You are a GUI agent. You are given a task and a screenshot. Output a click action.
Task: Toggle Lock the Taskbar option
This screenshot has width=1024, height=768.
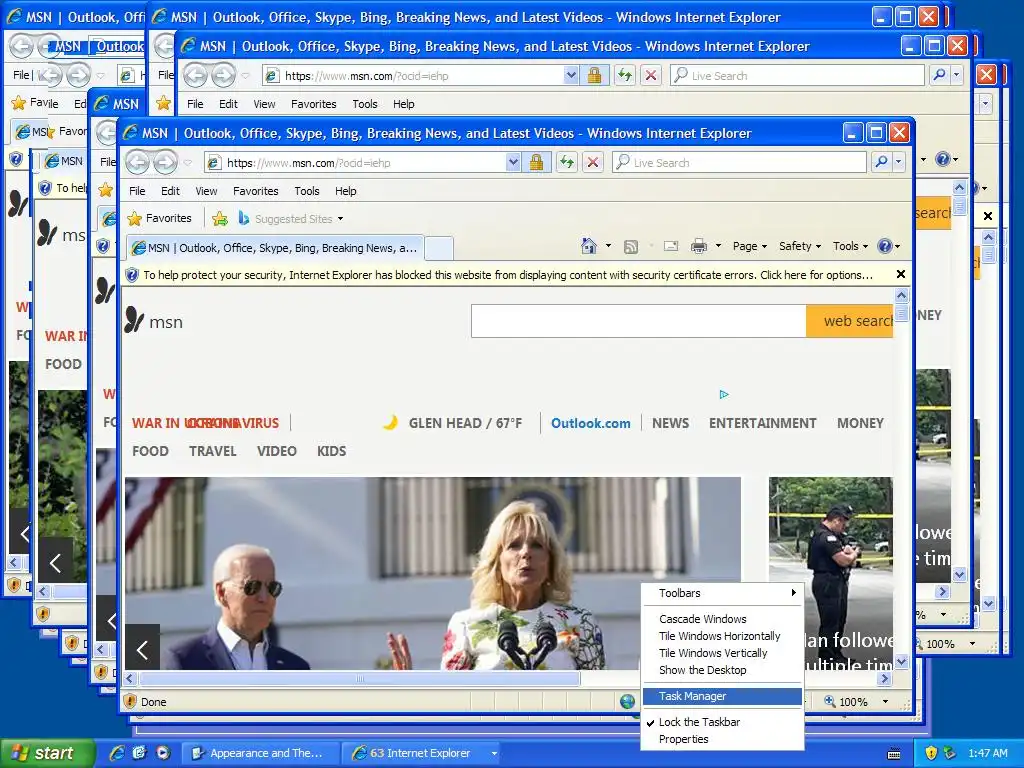point(699,722)
